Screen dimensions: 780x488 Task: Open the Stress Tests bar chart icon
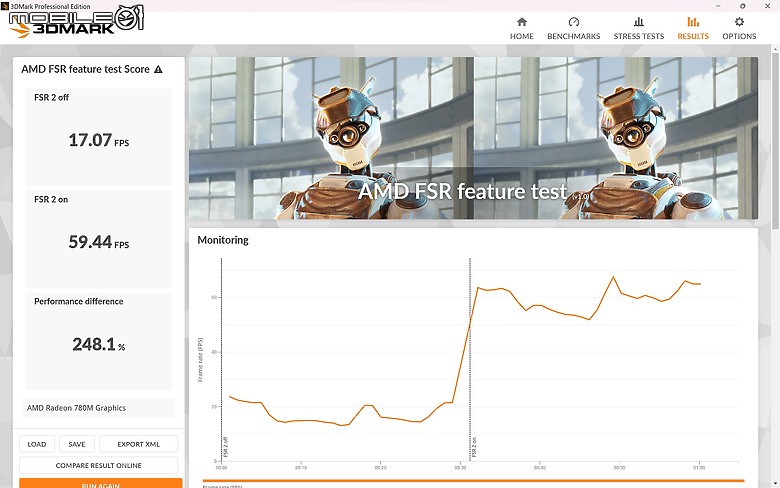tap(639, 22)
